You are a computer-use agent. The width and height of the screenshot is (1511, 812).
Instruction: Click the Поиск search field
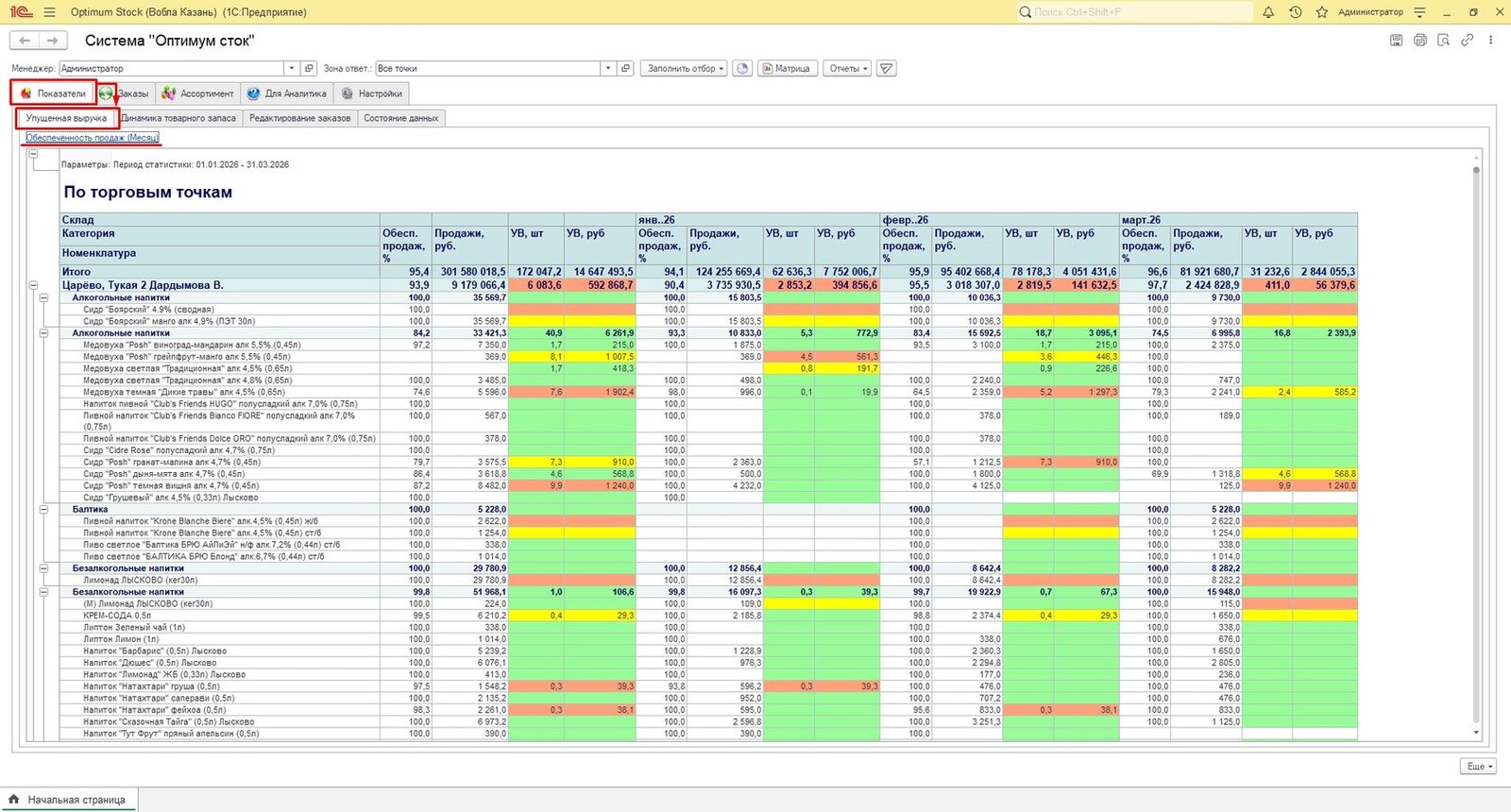tap(1134, 12)
